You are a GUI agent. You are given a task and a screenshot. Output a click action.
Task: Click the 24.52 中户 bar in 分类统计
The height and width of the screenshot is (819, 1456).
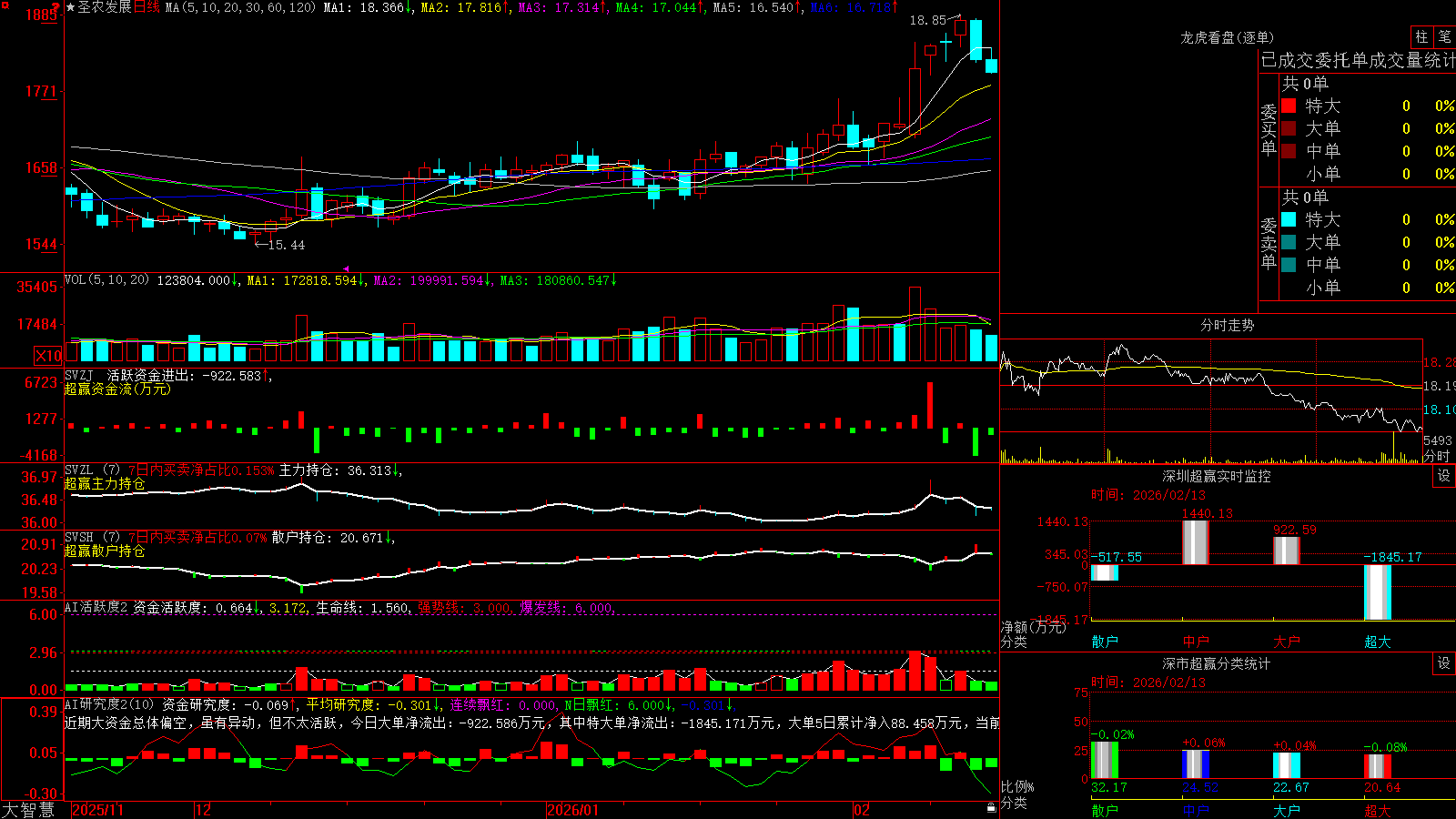[x=1195, y=764]
